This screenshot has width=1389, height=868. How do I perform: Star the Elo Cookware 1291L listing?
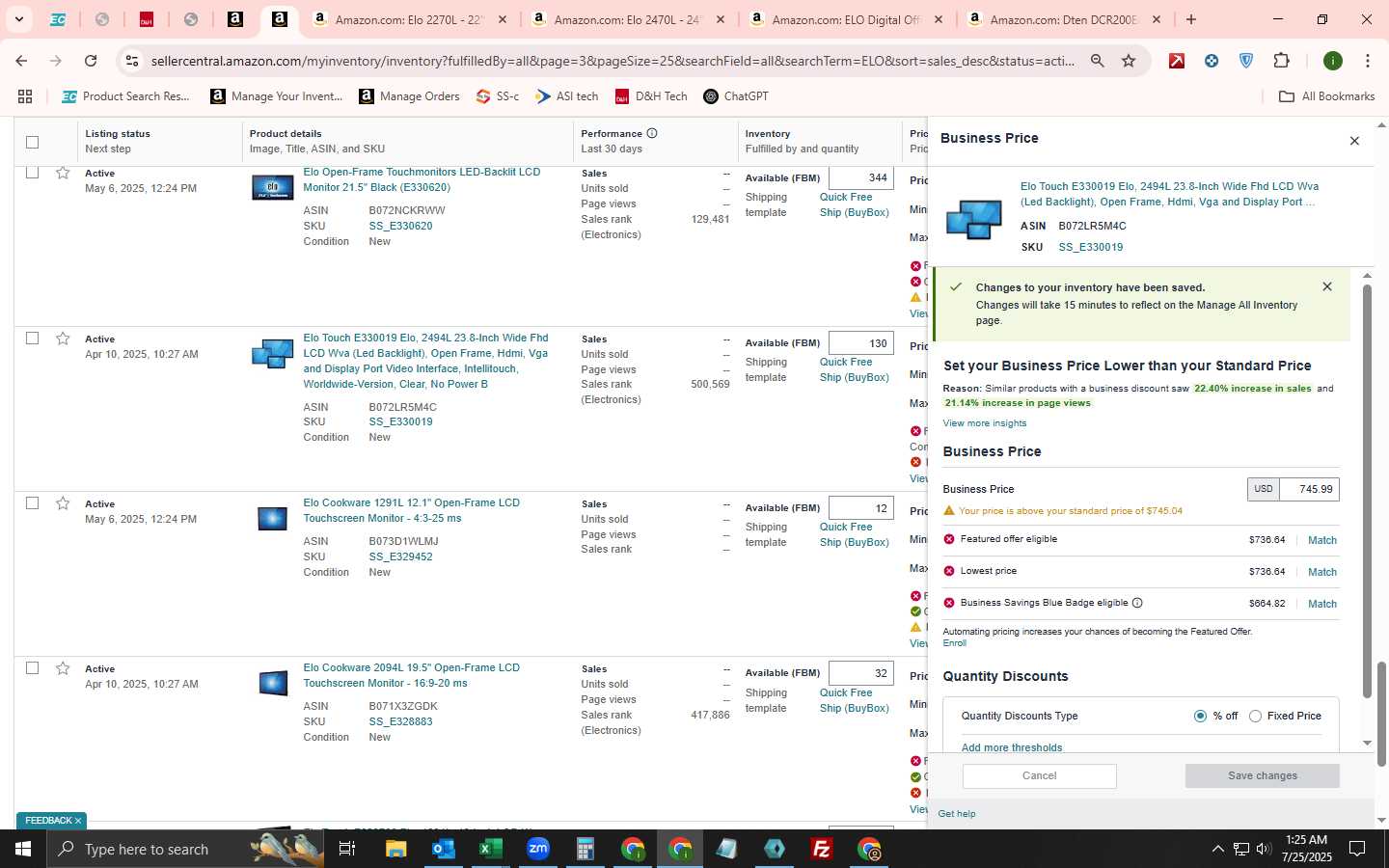coord(63,503)
